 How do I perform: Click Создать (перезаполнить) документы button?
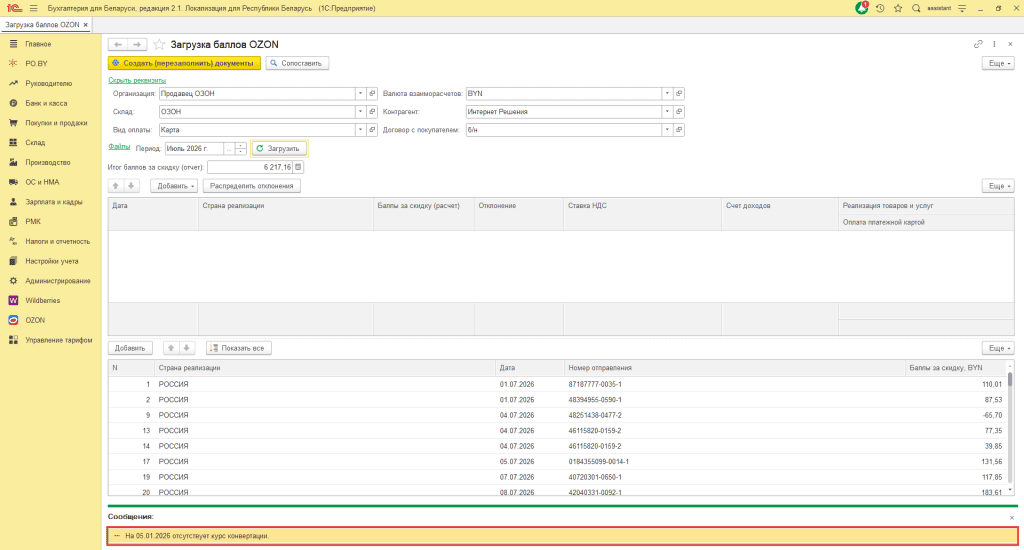coord(184,63)
